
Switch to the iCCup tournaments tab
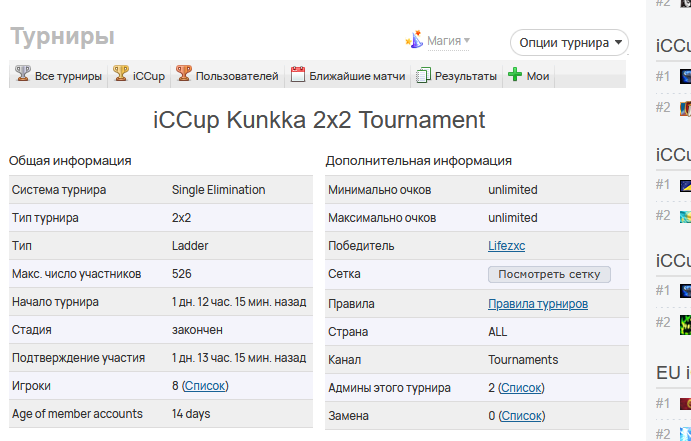tap(139, 75)
